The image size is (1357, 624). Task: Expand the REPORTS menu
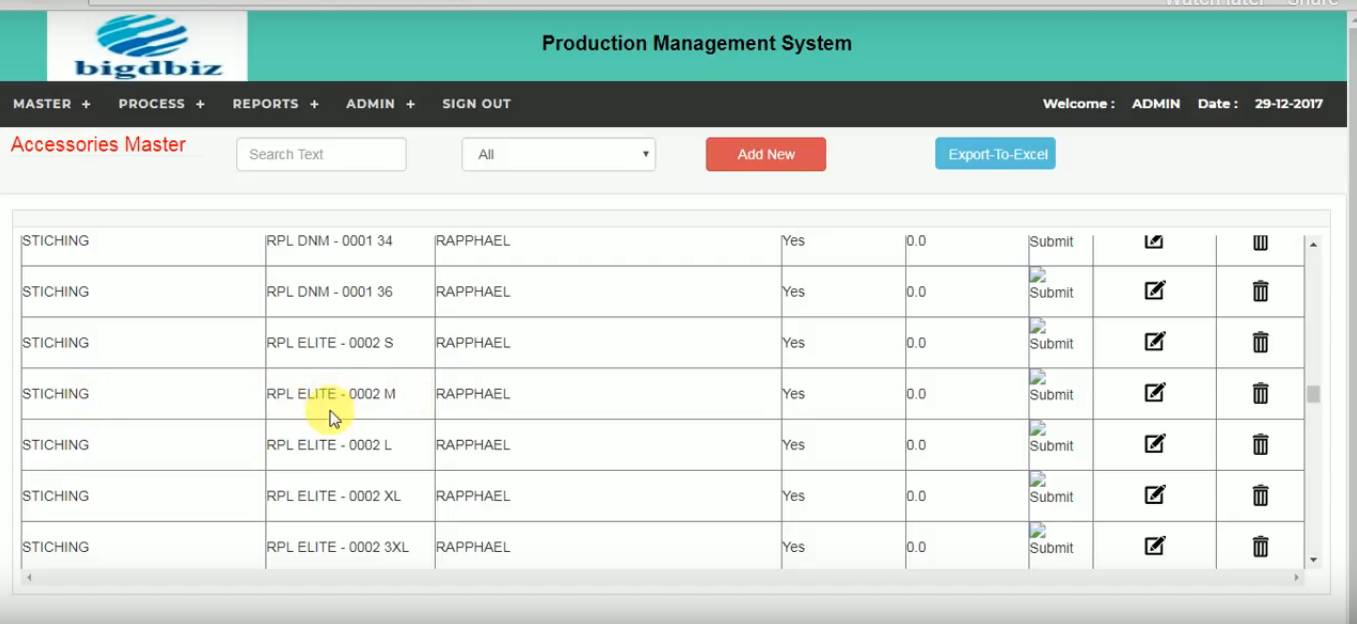(276, 104)
